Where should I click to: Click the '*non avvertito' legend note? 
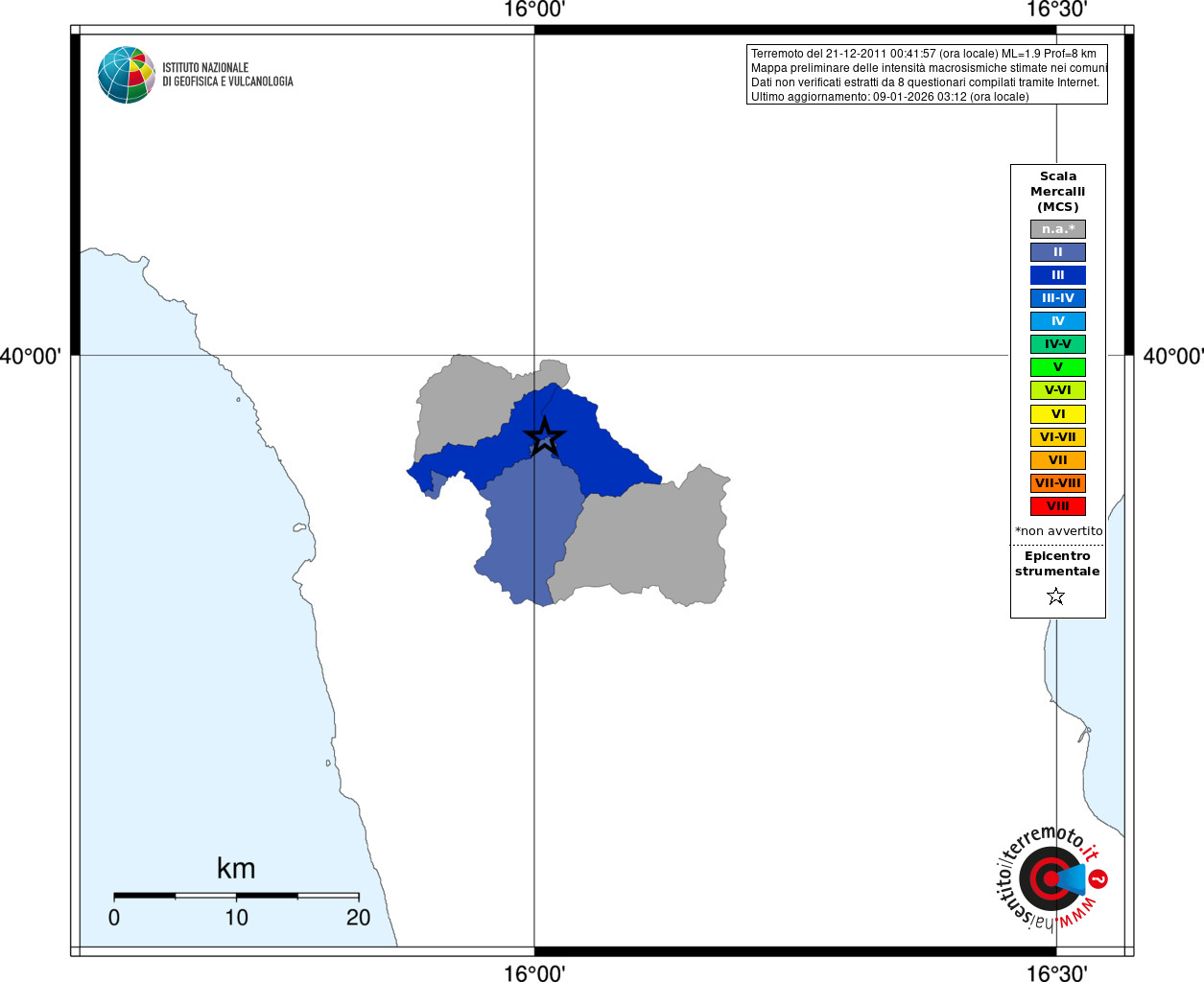(1059, 531)
